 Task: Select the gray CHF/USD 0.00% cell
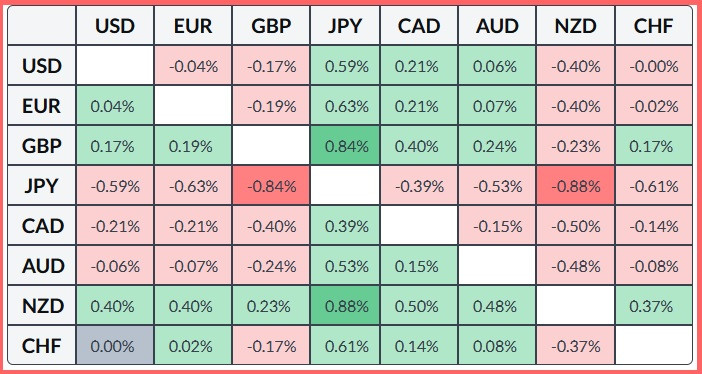pos(115,346)
